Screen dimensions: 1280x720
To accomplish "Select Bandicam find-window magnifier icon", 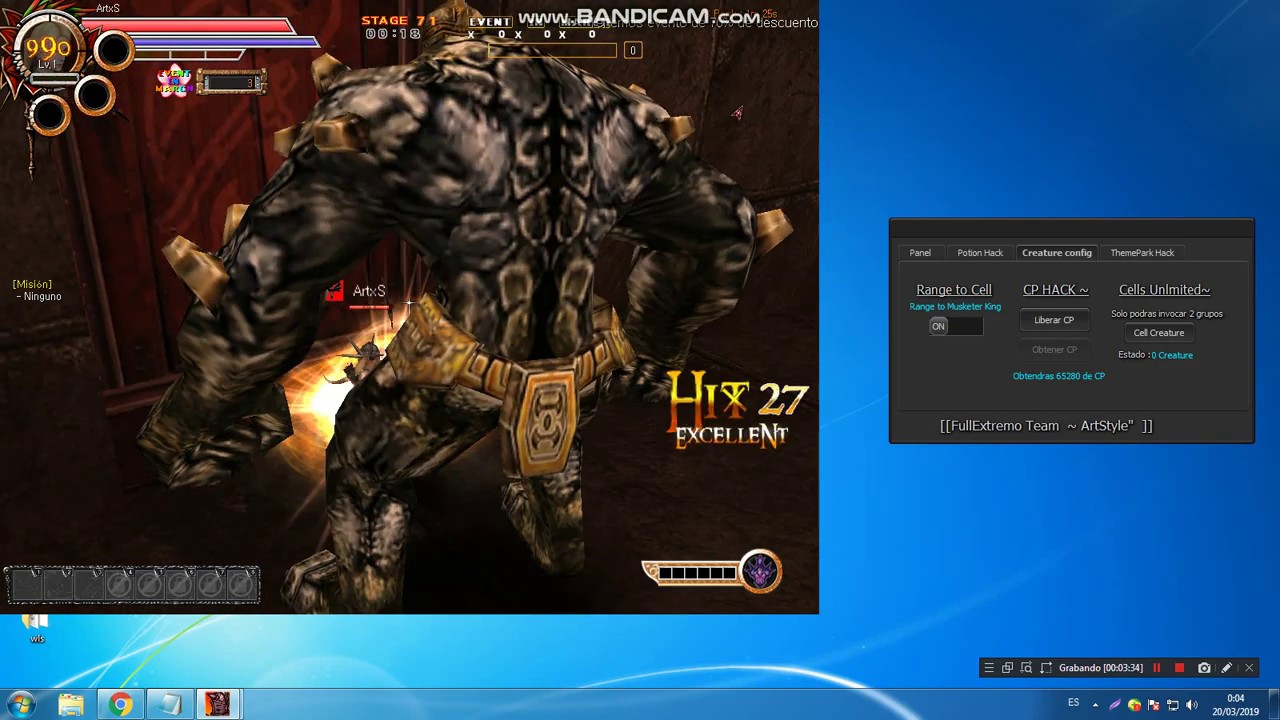I will tap(1027, 668).
